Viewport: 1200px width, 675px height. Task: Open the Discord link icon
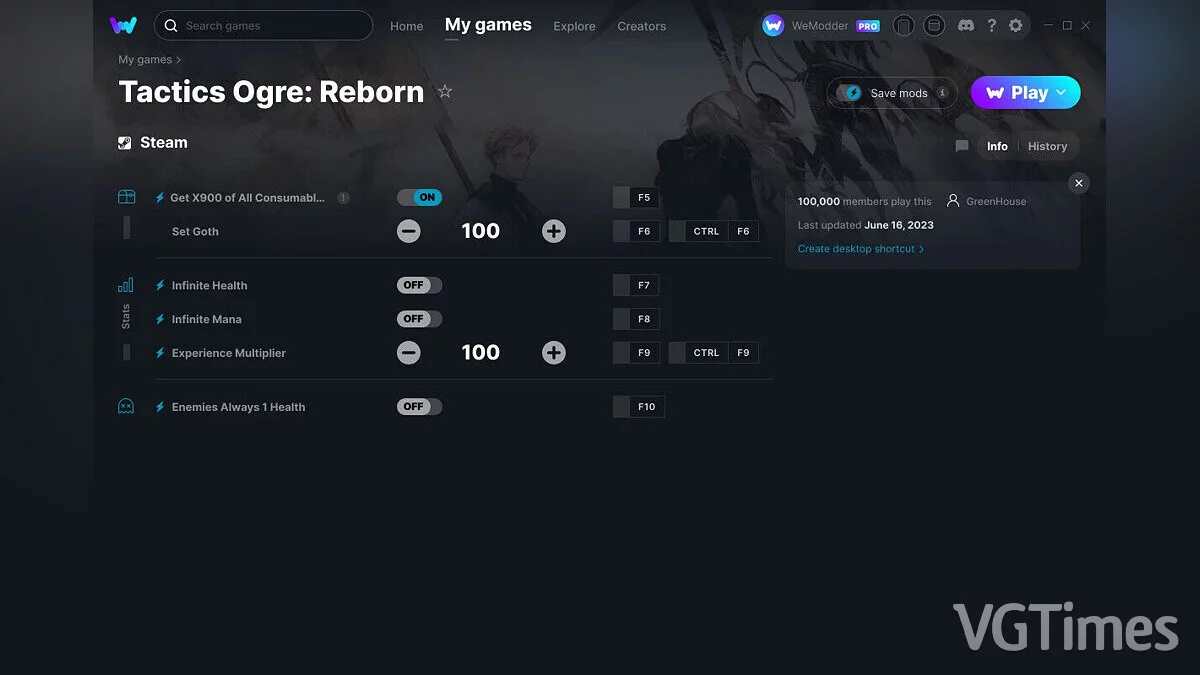[966, 26]
